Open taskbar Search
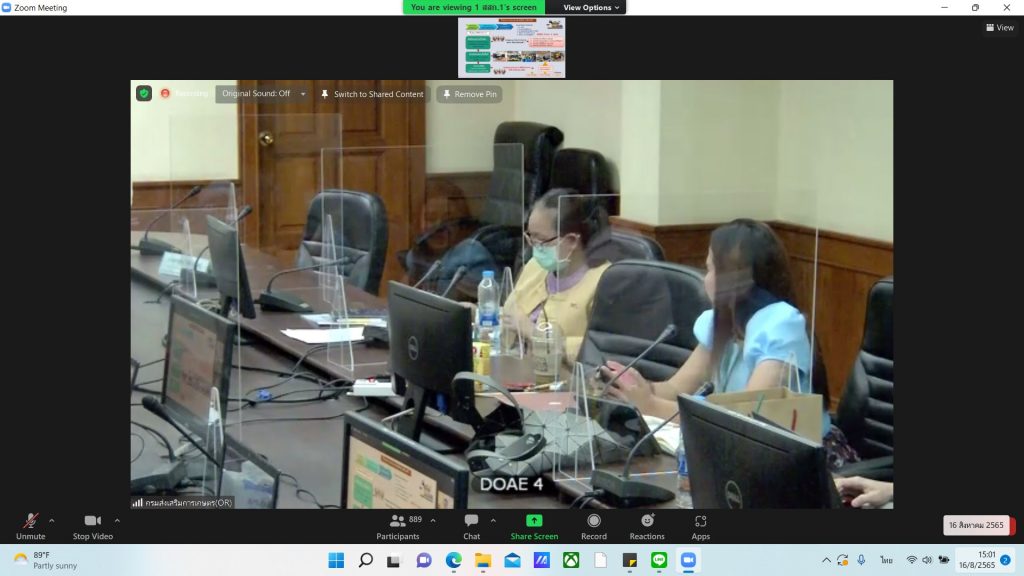The image size is (1024, 576). click(x=366, y=560)
